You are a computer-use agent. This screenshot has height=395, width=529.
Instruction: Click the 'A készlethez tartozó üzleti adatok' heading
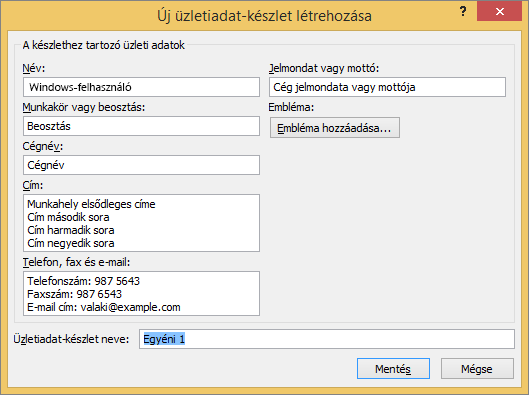(x=104, y=45)
